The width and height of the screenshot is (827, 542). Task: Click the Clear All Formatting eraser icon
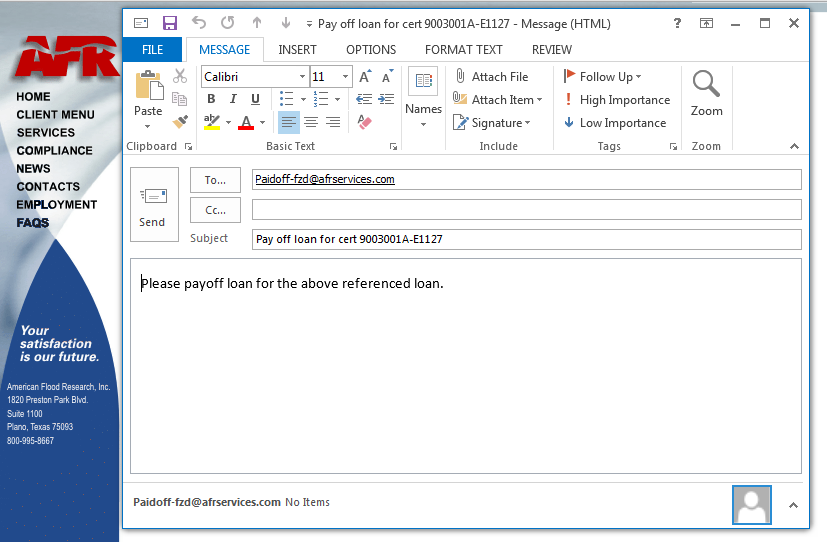click(364, 122)
